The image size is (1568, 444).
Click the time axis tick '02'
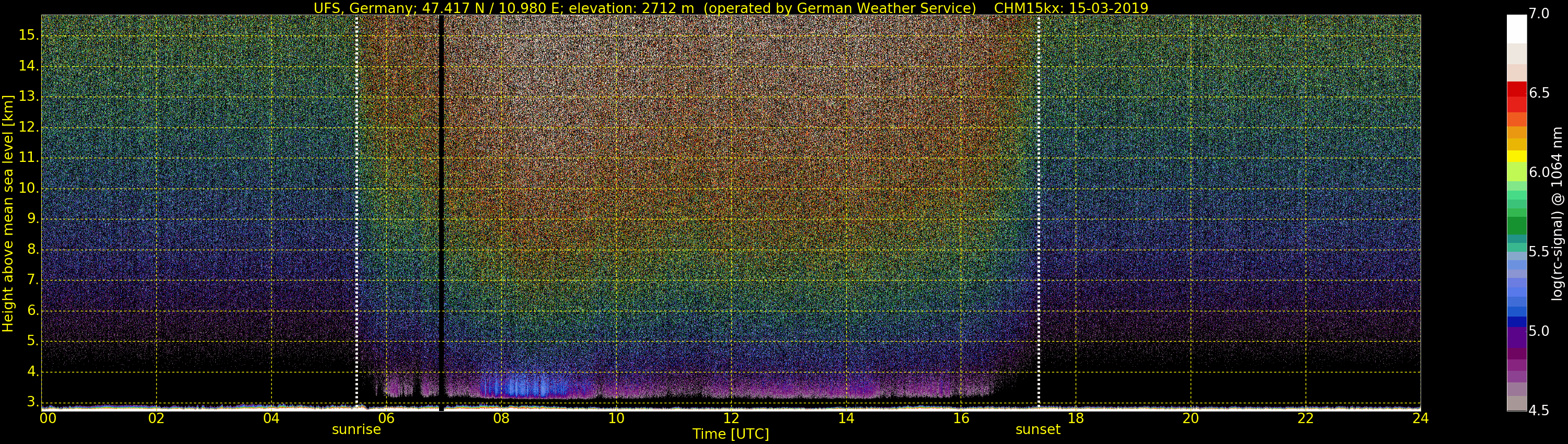(156, 418)
